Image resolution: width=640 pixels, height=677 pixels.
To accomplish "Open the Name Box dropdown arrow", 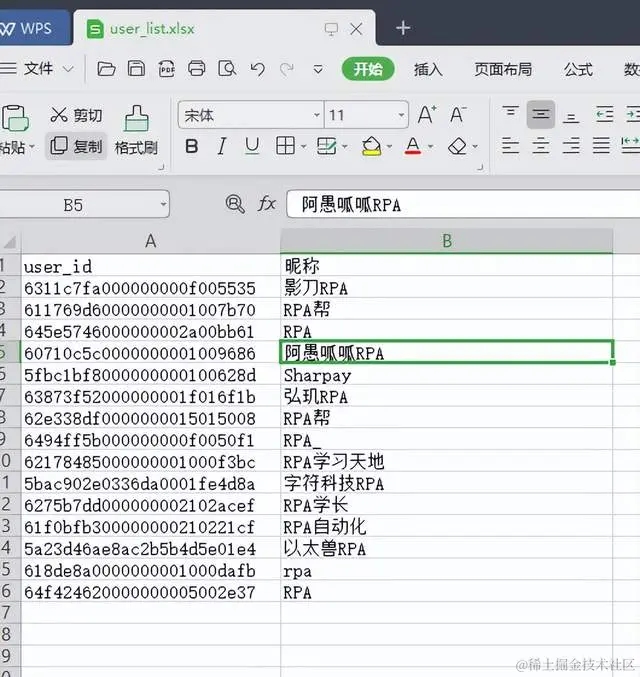I will coord(164,204).
